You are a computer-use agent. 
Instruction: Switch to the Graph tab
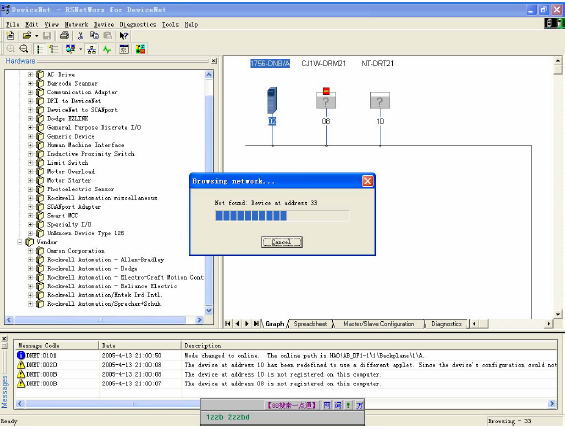pyautogui.click(x=275, y=324)
